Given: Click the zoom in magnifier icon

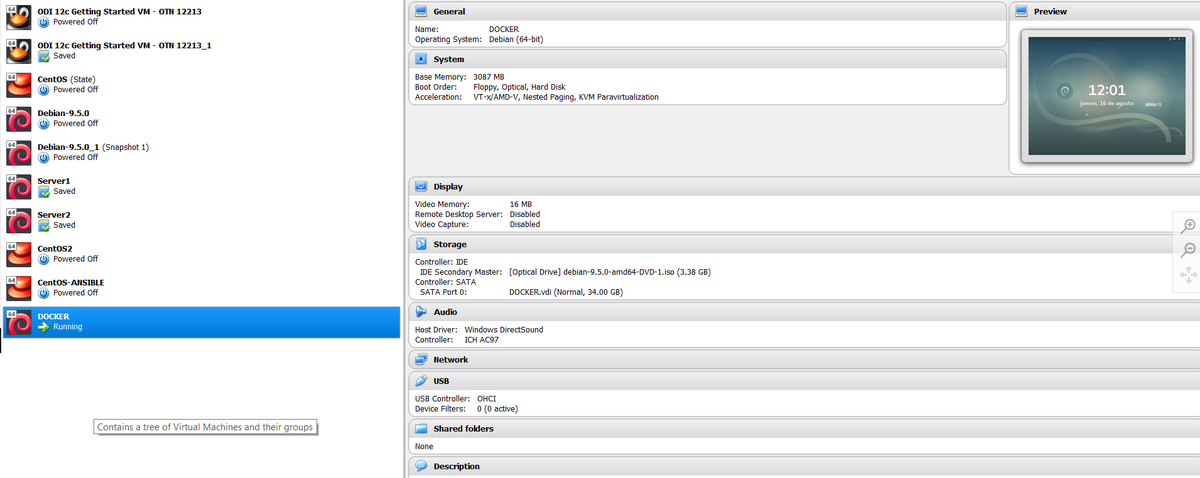Looking at the screenshot, I should pyautogui.click(x=1189, y=226).
